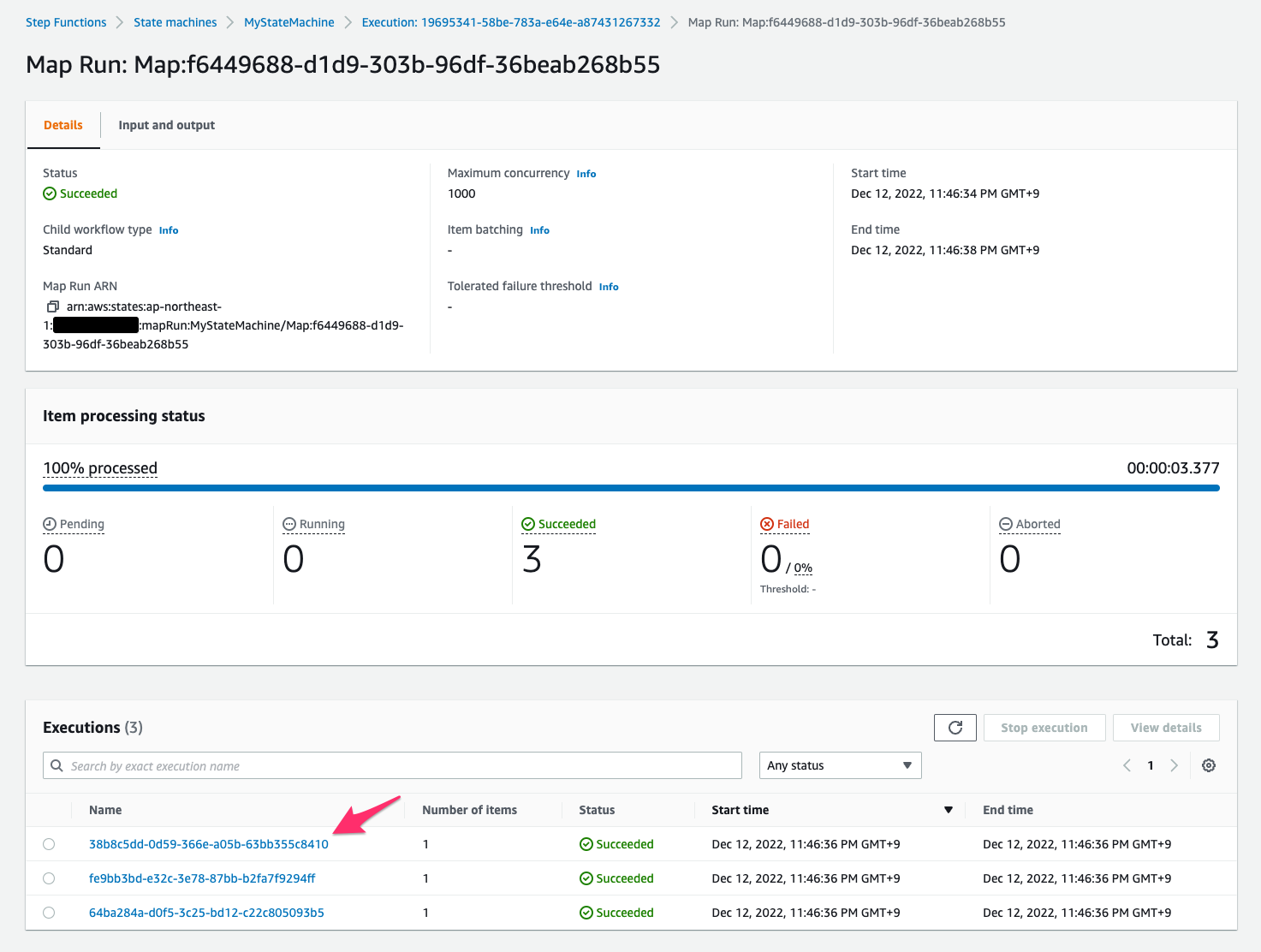Select radio for execution fe9bb3bd-e32c
The image size is (1261, 952).
pyautogui.click(x=49, y=878)
